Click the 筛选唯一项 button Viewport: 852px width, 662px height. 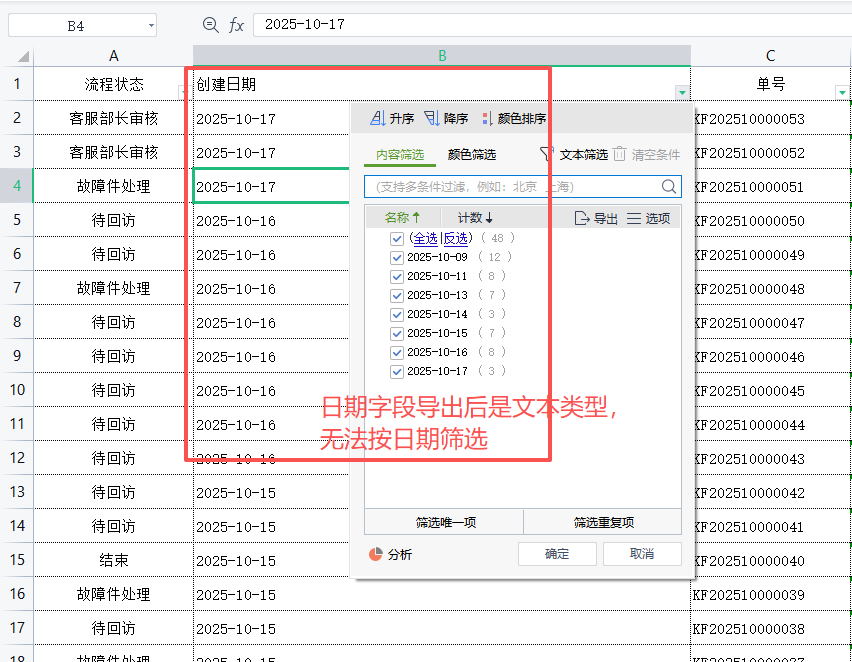tap(444, 522)
